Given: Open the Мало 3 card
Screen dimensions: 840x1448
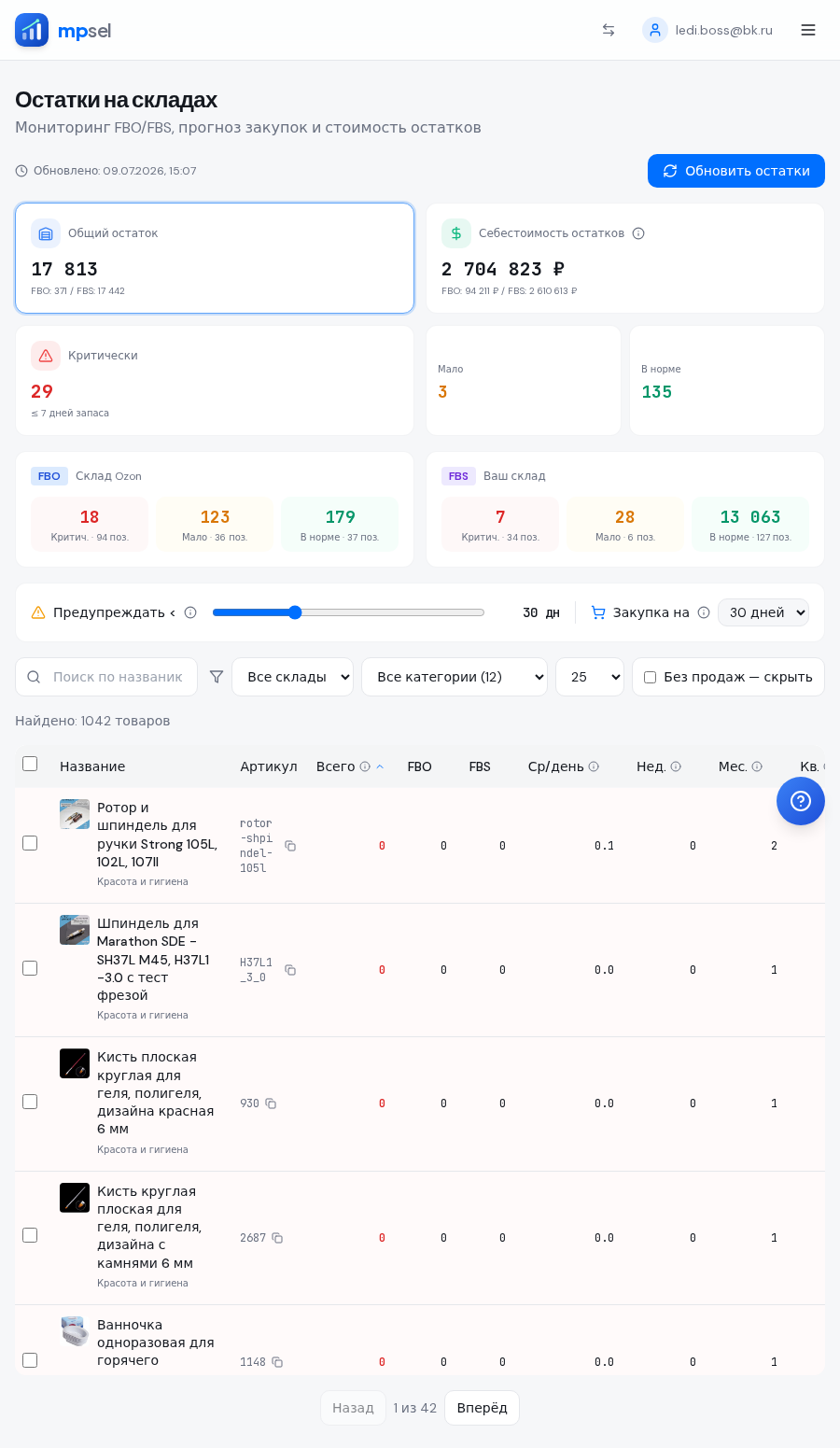Looking at the screenshot, I should click(x=524, y=380).
